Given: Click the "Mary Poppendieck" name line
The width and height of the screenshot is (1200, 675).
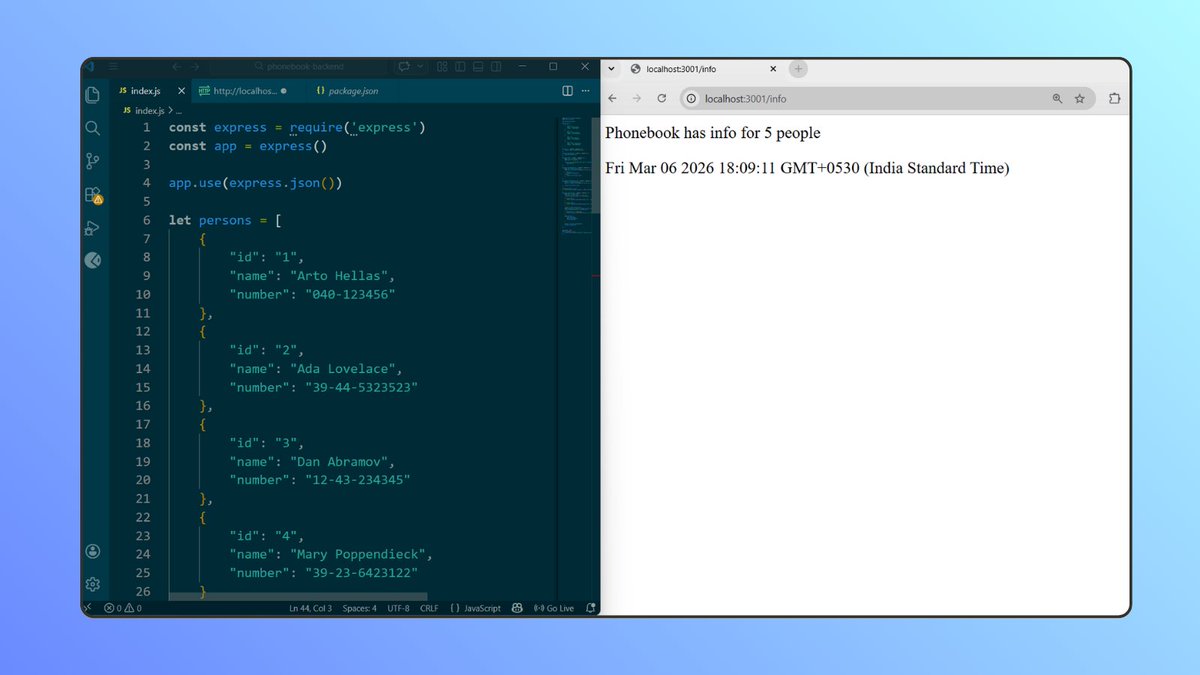Looking at the screenshot, I should coord(331,554).
